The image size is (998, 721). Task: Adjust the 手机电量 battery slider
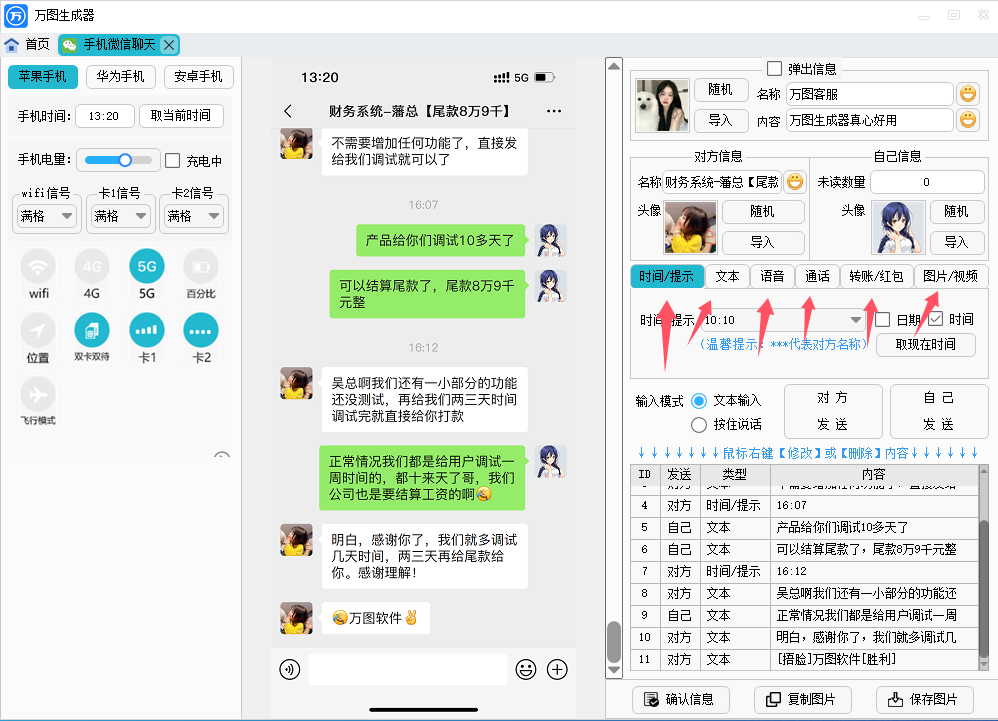tap(118, 160)
